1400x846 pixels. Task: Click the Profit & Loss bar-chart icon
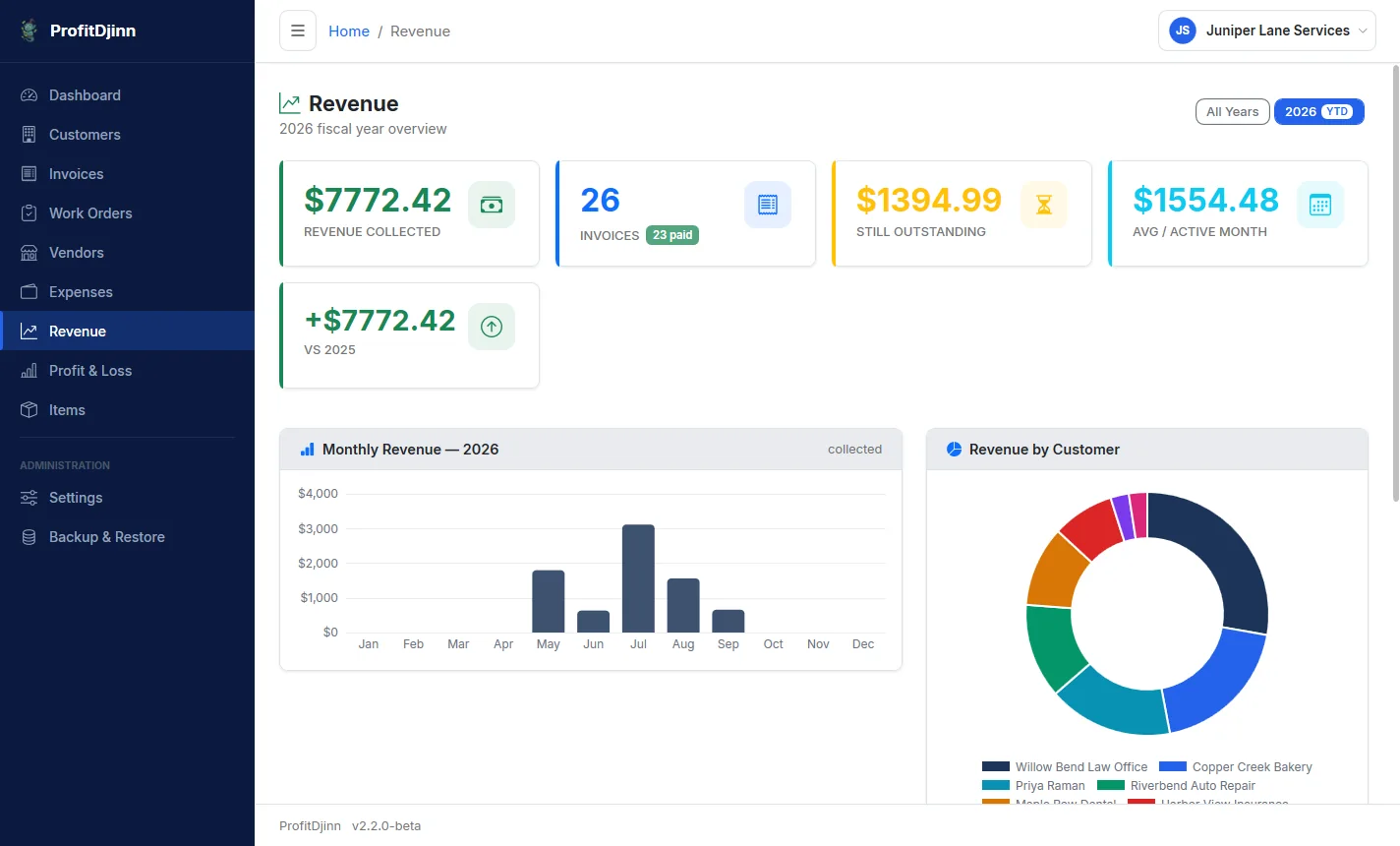pos(29,371)
